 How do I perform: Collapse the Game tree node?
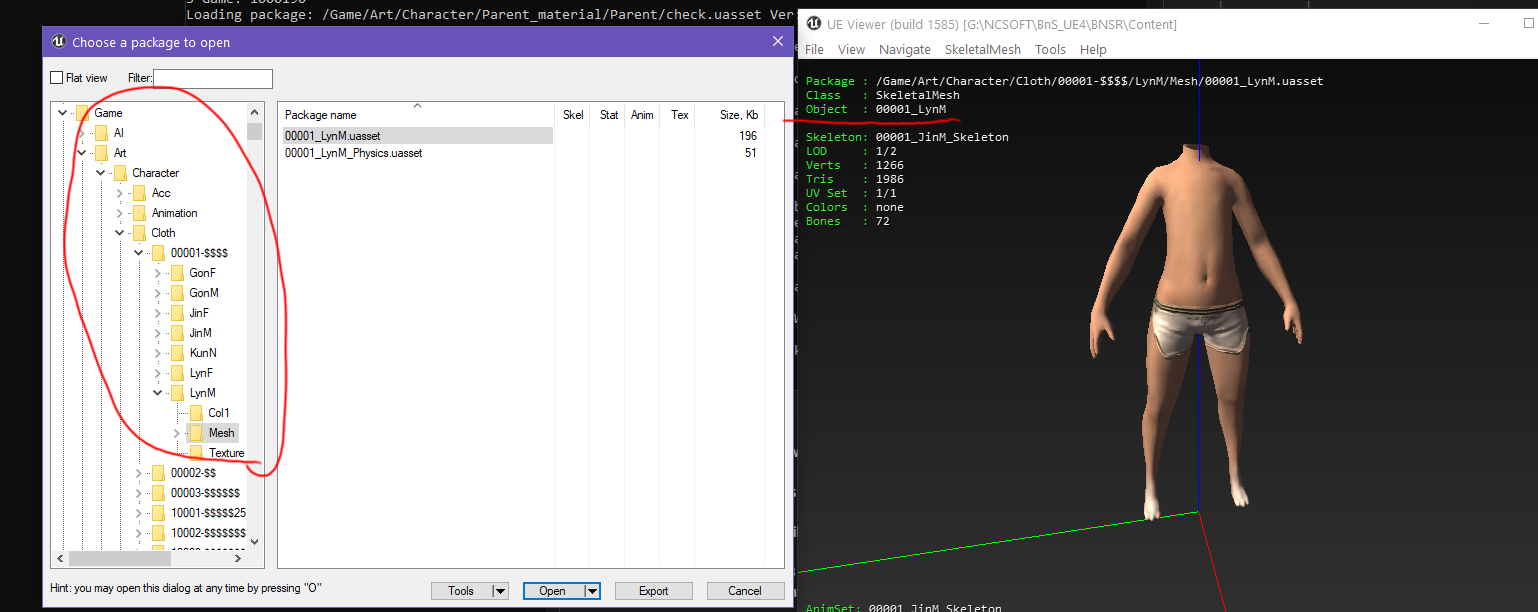point(63,113)
